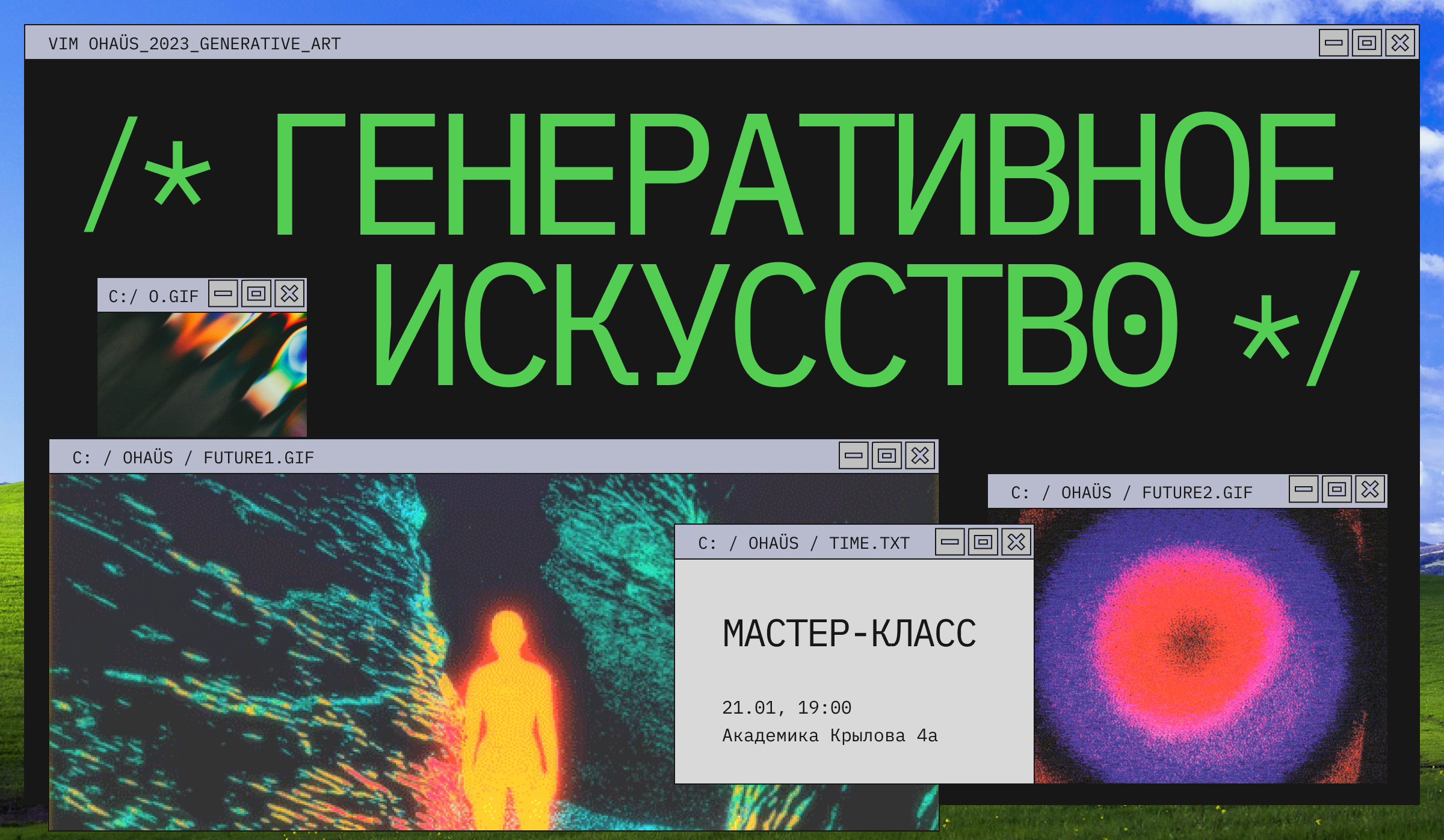This screenshot has width=1444, height=840.
Task: Click the МАСТЕР-КЛАСС heading text
Action: [x=849, y=634]
